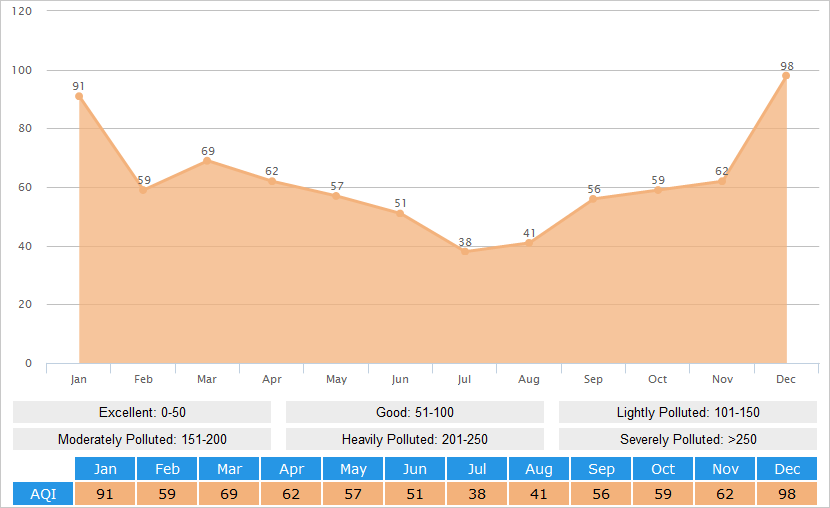Select the Aug table header cell

pyautogui.click(x=539, y=469)
